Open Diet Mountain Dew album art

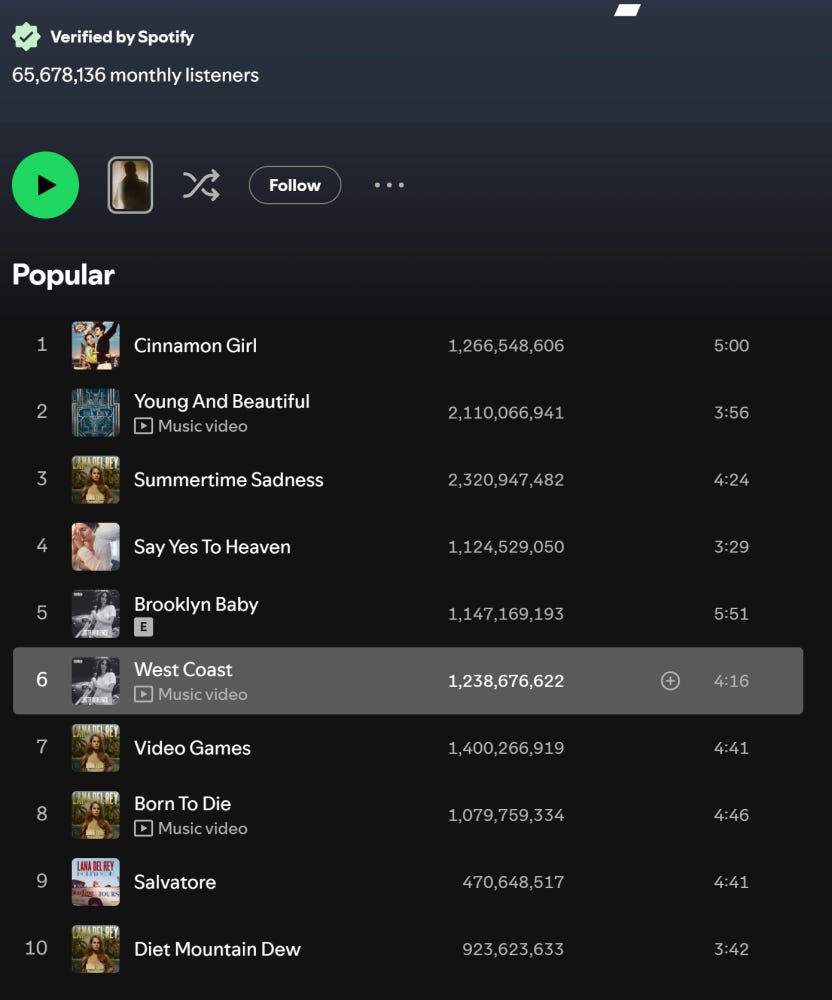[96, 949]
